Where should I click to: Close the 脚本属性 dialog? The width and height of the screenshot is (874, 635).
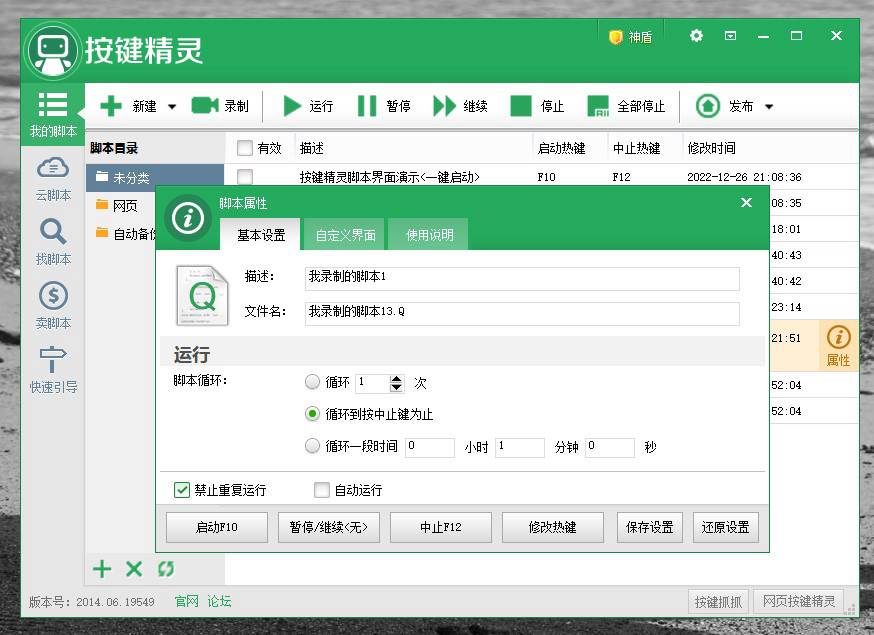[x=746, y=202]
